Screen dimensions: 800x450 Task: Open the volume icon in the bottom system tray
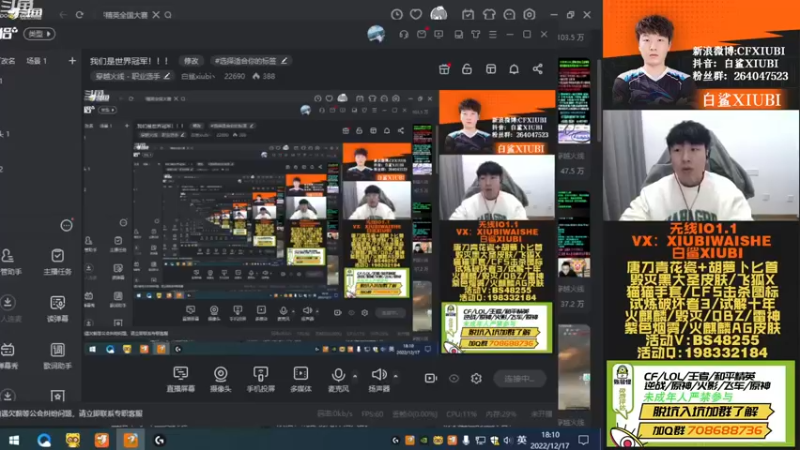pos(508,440)
